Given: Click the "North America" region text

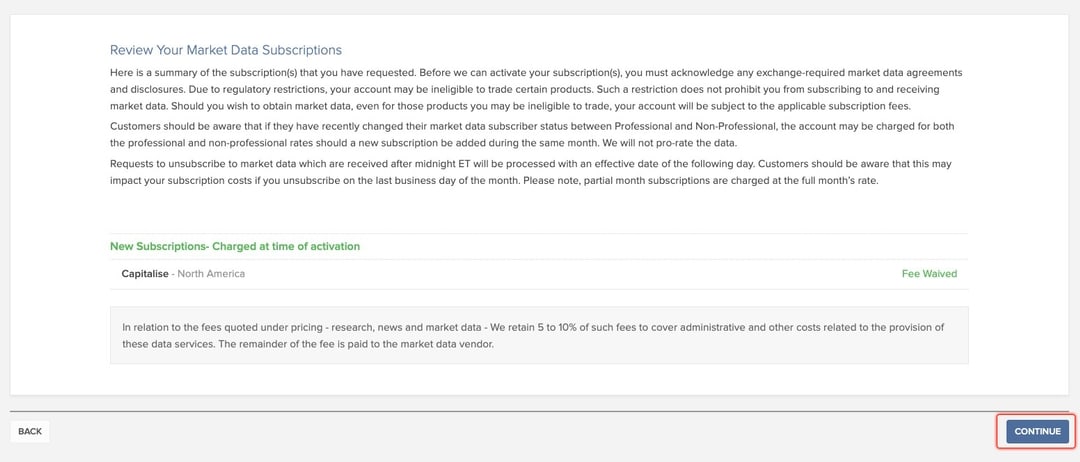Looking at the screenshot, I should (211, 273).
